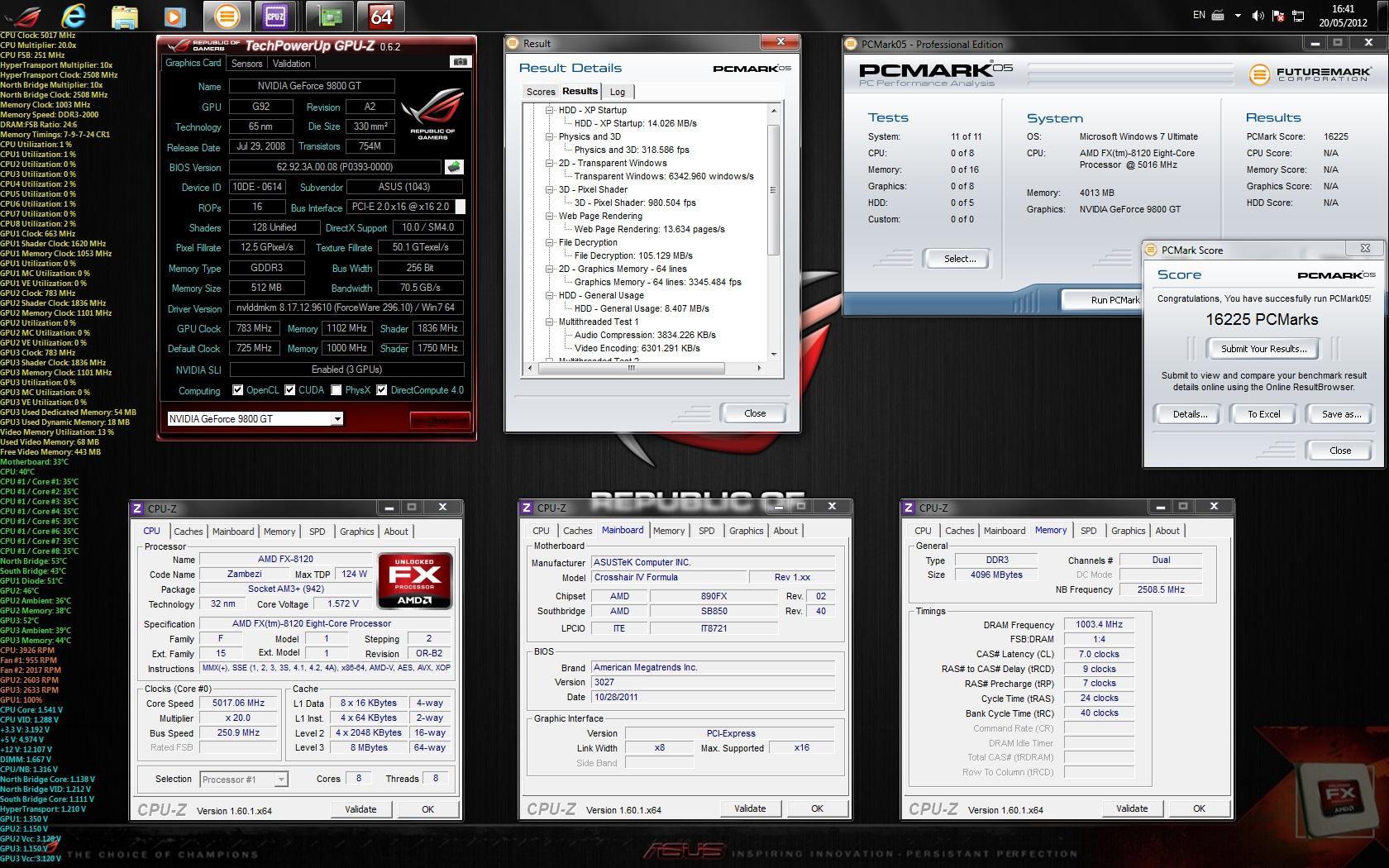Show hidden tray icons arrow
This screenshot has width=1389, height=868.
[1238, 15]
